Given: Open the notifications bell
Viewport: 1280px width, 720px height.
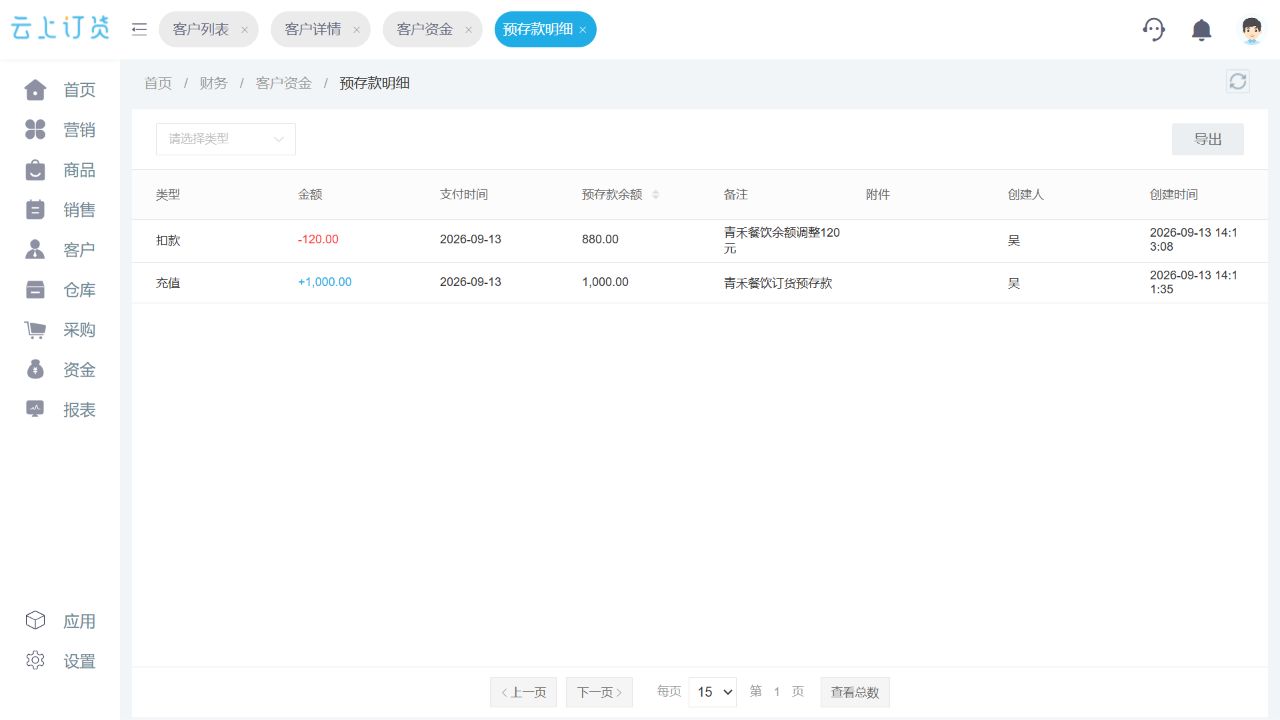Looking at the screenshot, I should (x=1202, y=30).
